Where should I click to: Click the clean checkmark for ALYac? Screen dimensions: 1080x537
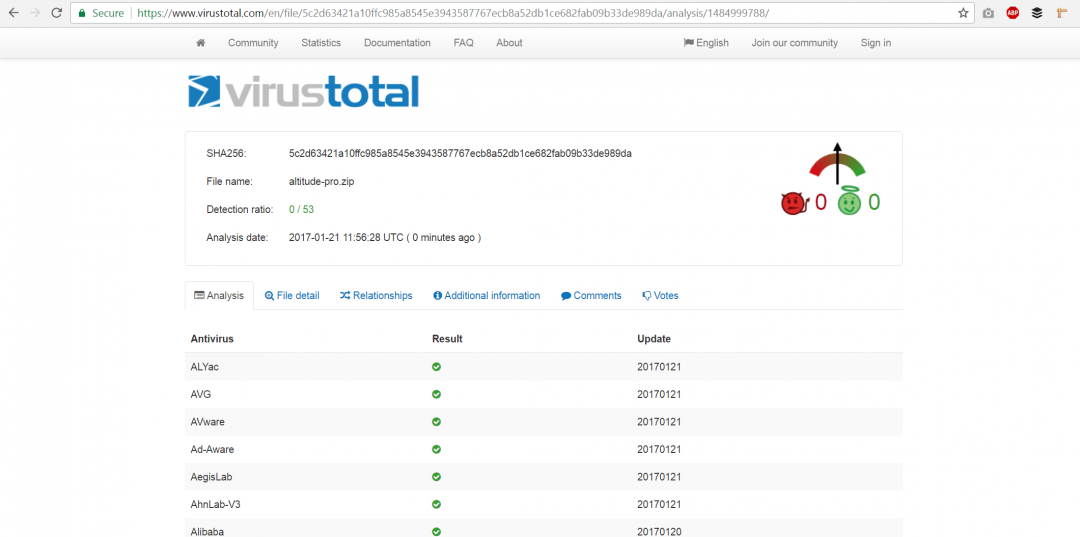pyautogui.click(x=436, y=367)
